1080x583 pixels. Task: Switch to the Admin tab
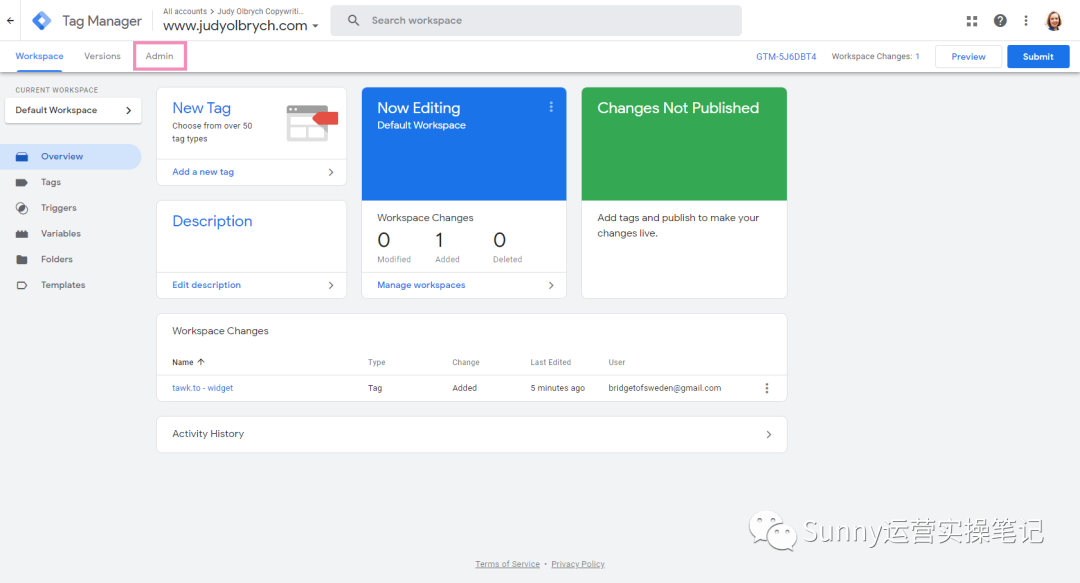click(x=159, y=56)
